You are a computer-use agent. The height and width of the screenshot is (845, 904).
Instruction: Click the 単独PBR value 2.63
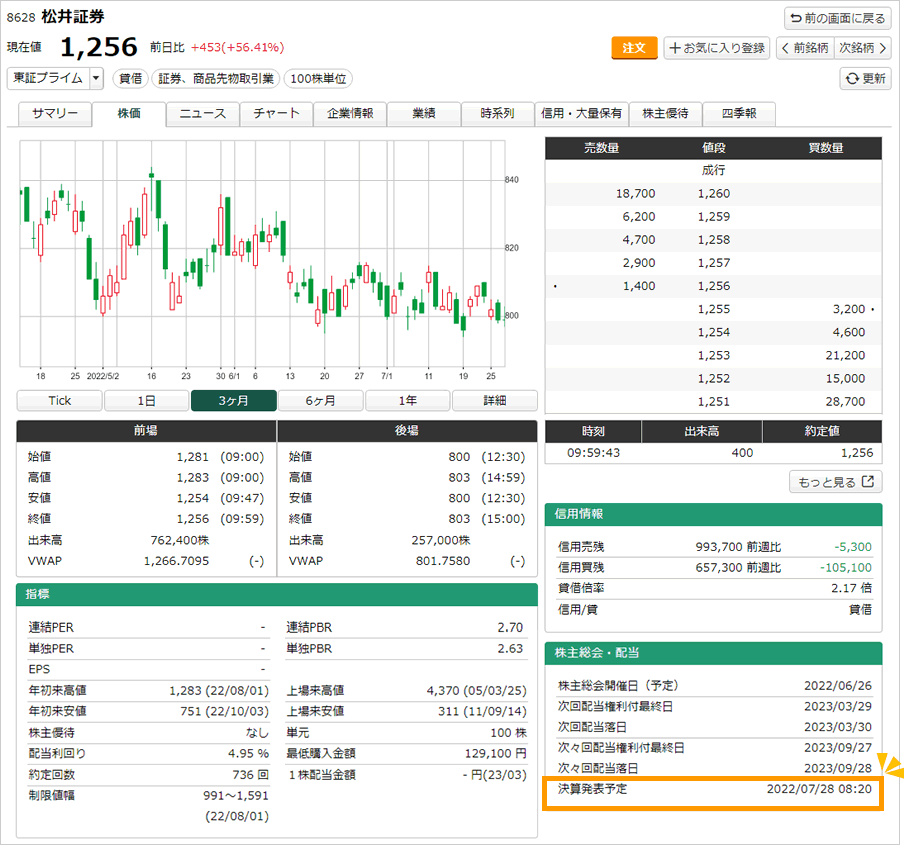tap(510, 648)
